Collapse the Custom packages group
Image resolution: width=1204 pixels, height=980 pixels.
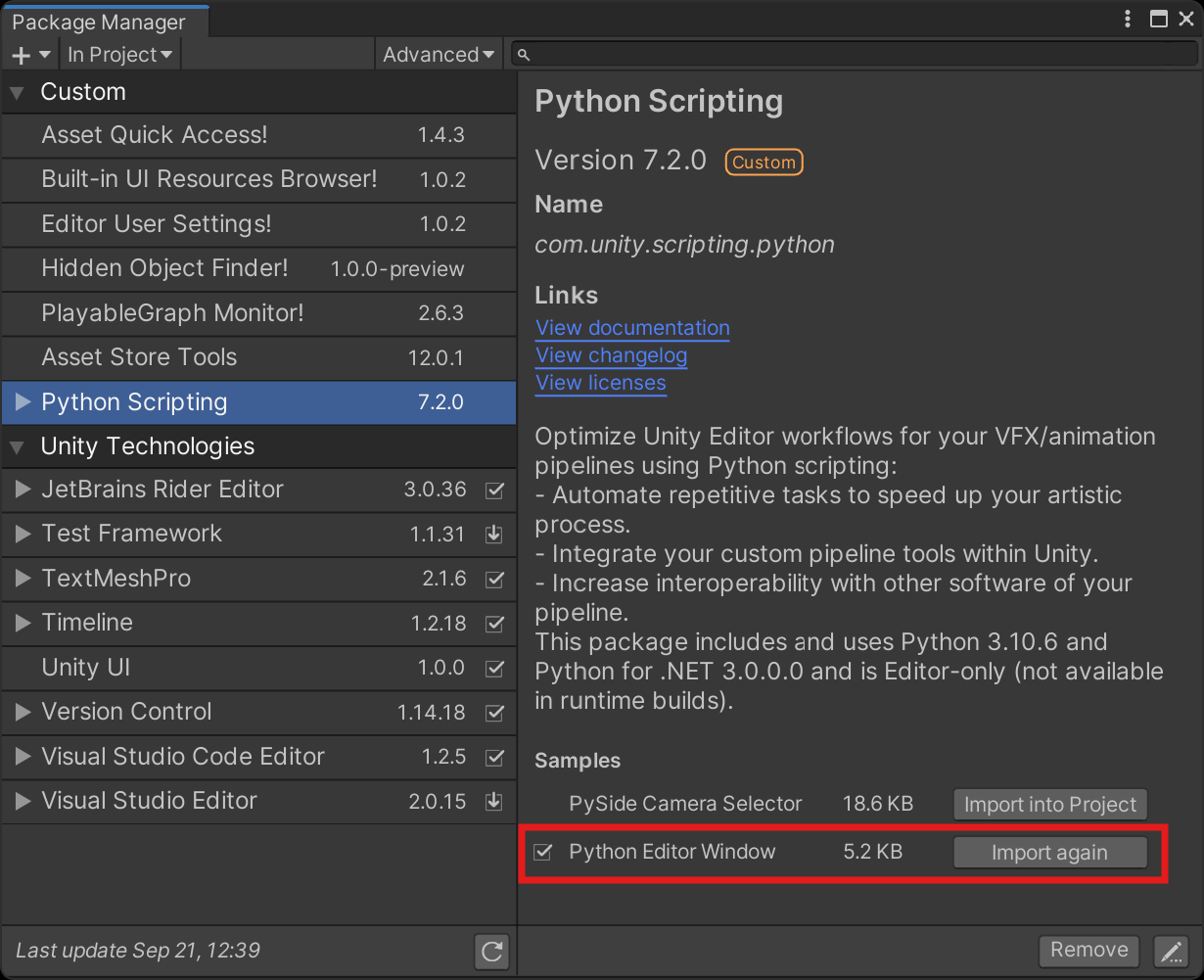point(17,93)
